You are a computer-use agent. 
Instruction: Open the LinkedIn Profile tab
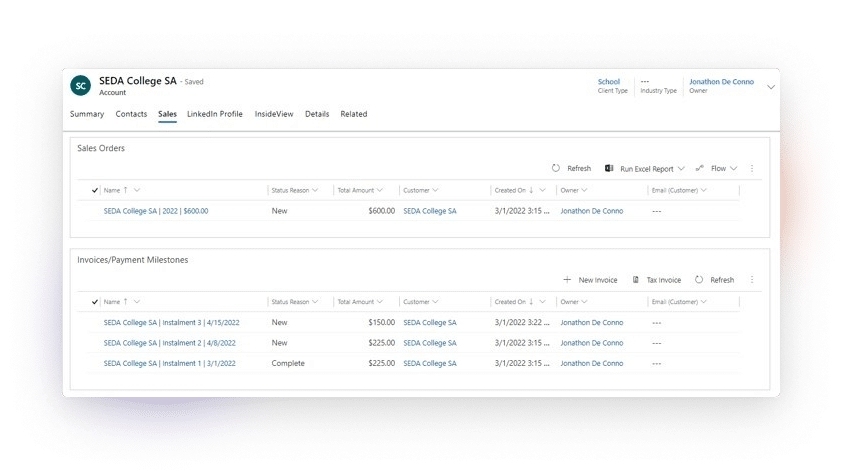tap(215, 114)
